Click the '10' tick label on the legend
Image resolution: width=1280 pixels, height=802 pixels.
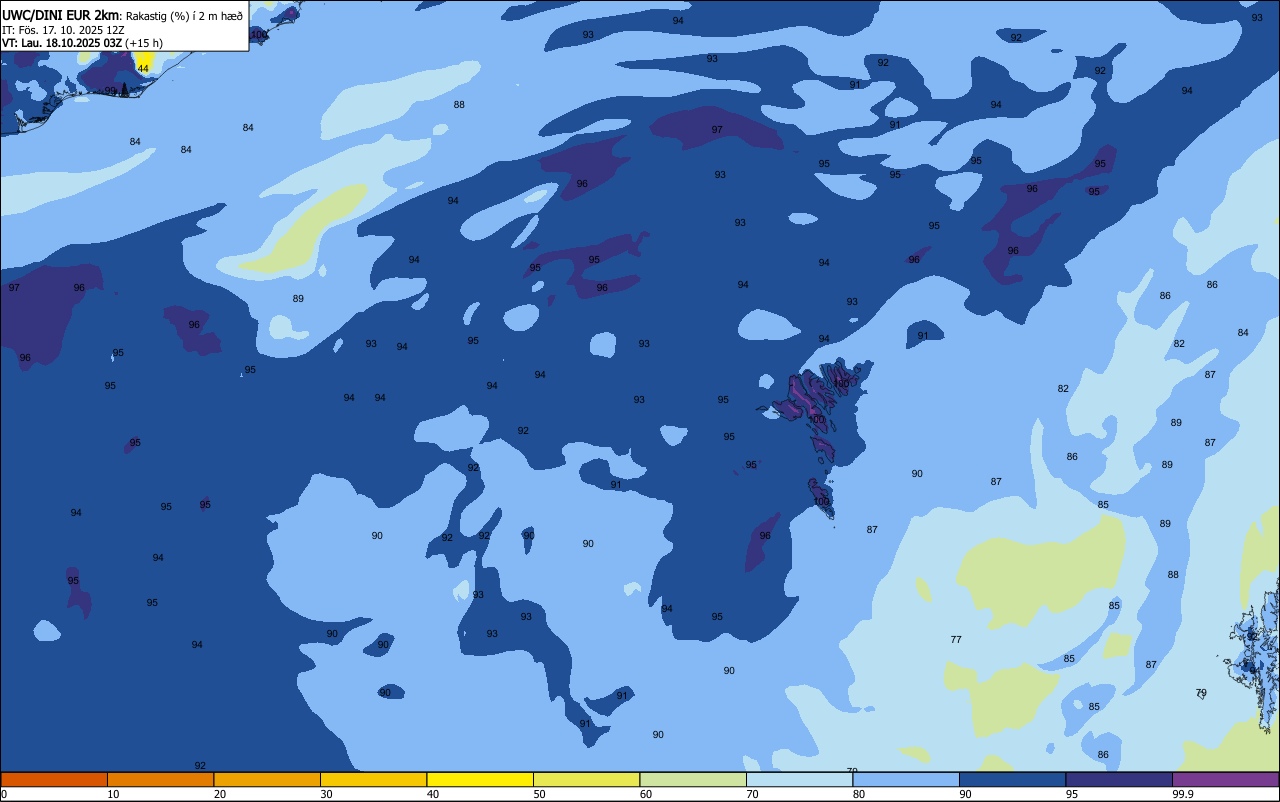point(113,794)
